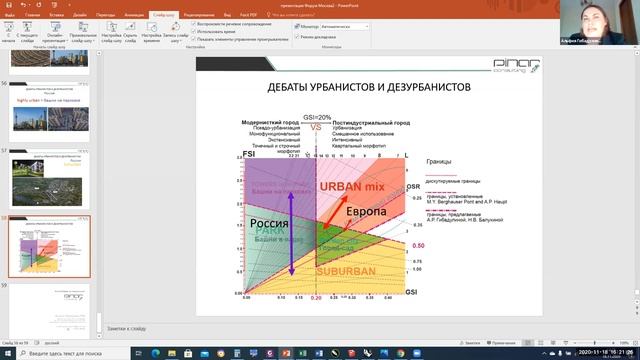Start slide show from beginning (С начала)
Viewport: 640px width, 360px height.
tap(8, 32)
